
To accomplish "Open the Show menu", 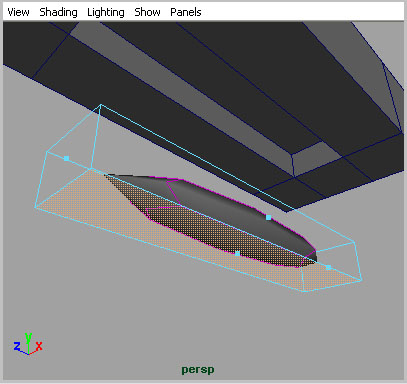I will [x=147, y=12].
